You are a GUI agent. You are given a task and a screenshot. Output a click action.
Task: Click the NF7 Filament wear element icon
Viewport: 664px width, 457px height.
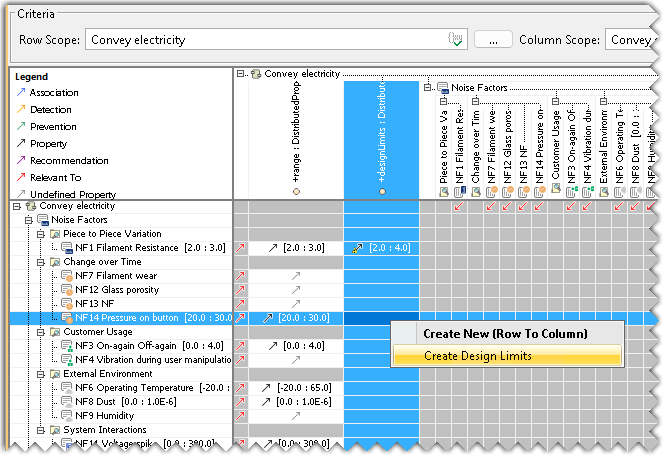(67, 276)
